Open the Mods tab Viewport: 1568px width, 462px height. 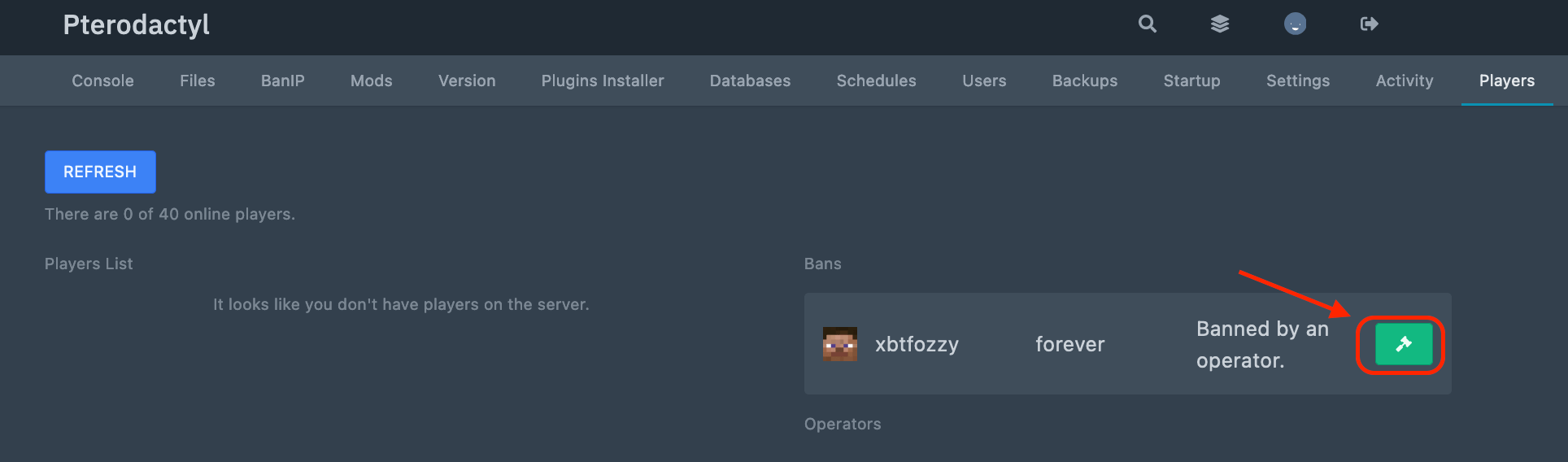coord(372,81)
